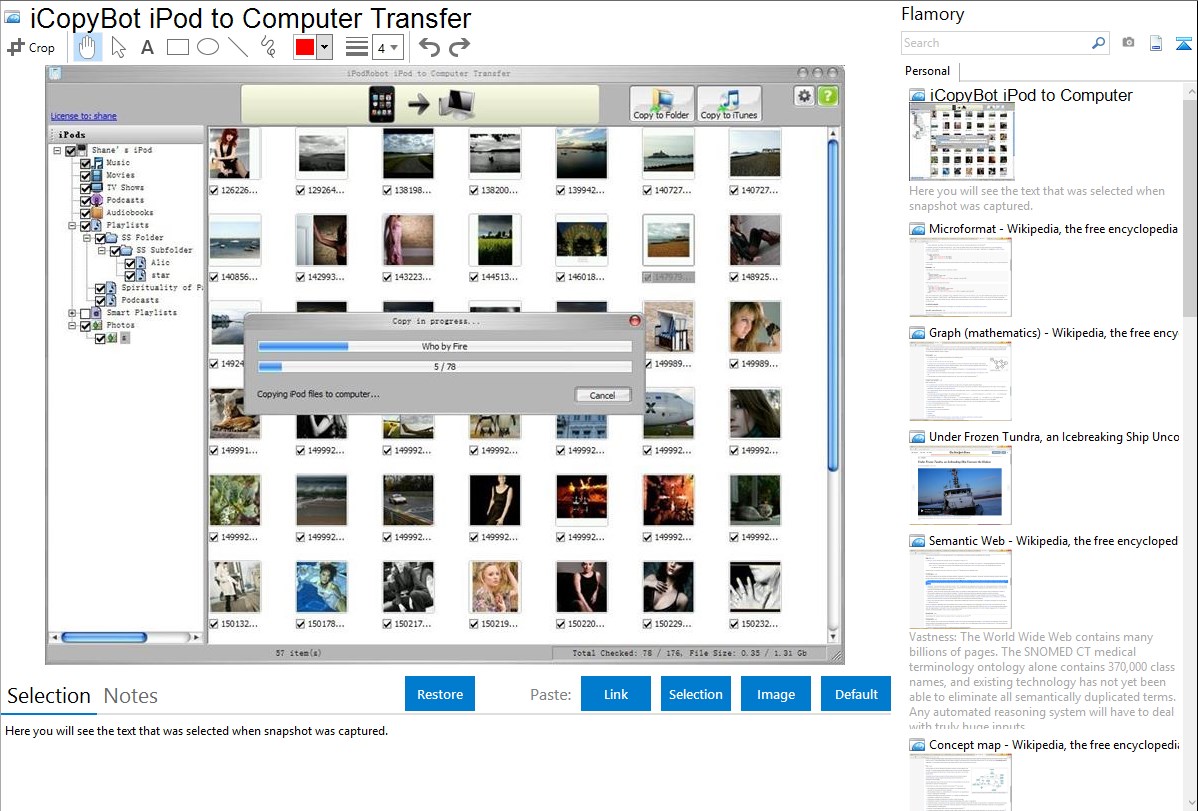Select the Crop tool
The height and width of the screenshot is (811, 1198).
(x=31, y=47)
